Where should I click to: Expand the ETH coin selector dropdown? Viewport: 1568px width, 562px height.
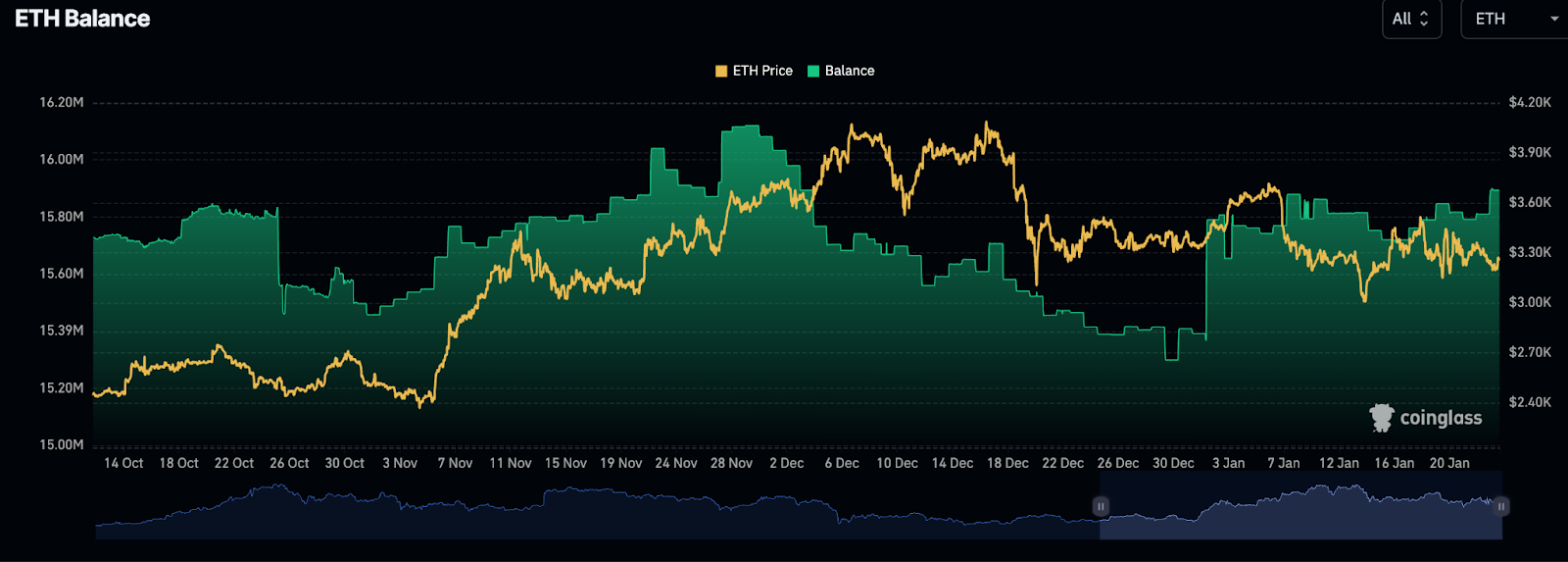(x=1514, y=19)
